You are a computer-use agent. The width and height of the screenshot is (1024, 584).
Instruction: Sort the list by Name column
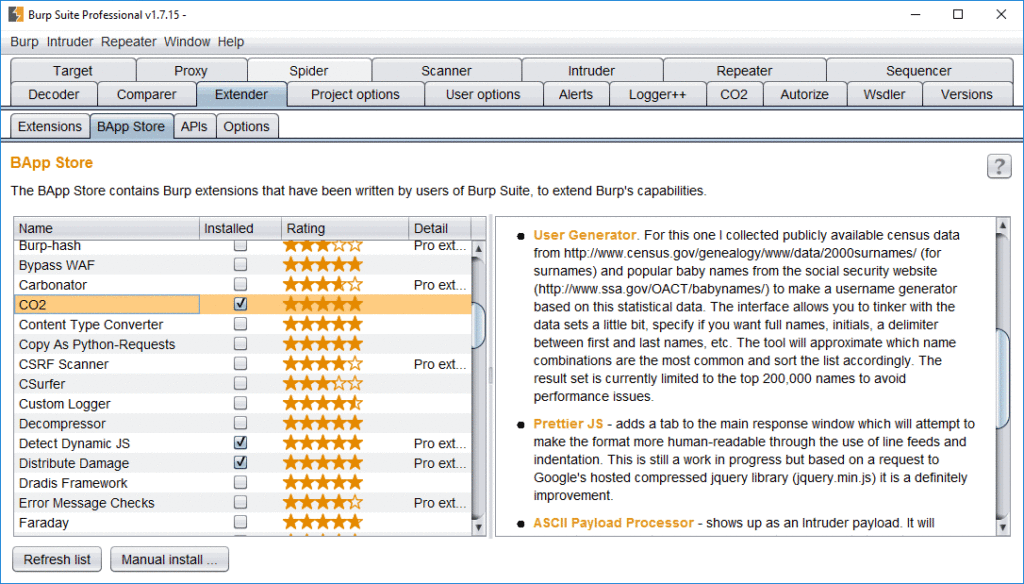coord(106,228)
